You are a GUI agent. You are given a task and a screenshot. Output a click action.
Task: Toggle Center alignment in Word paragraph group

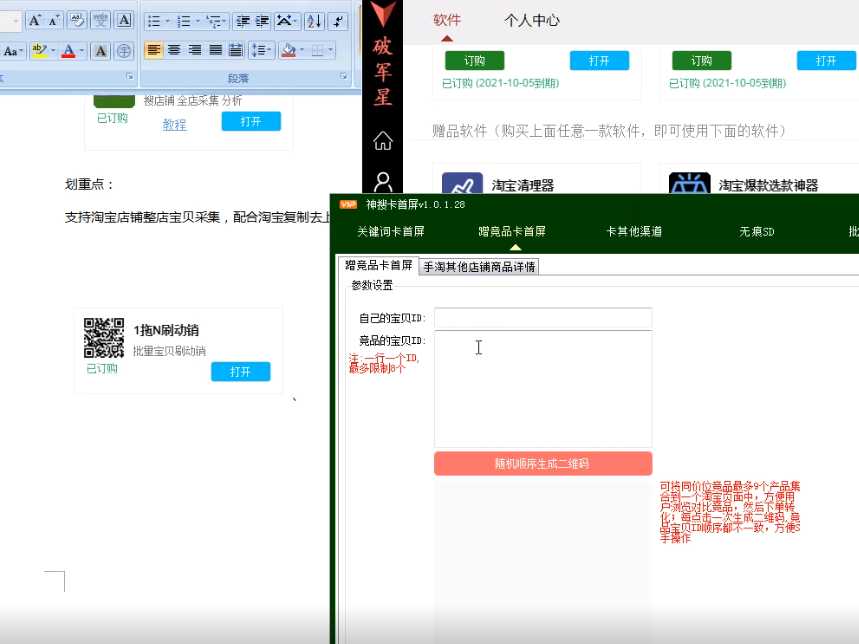(174, 50)
